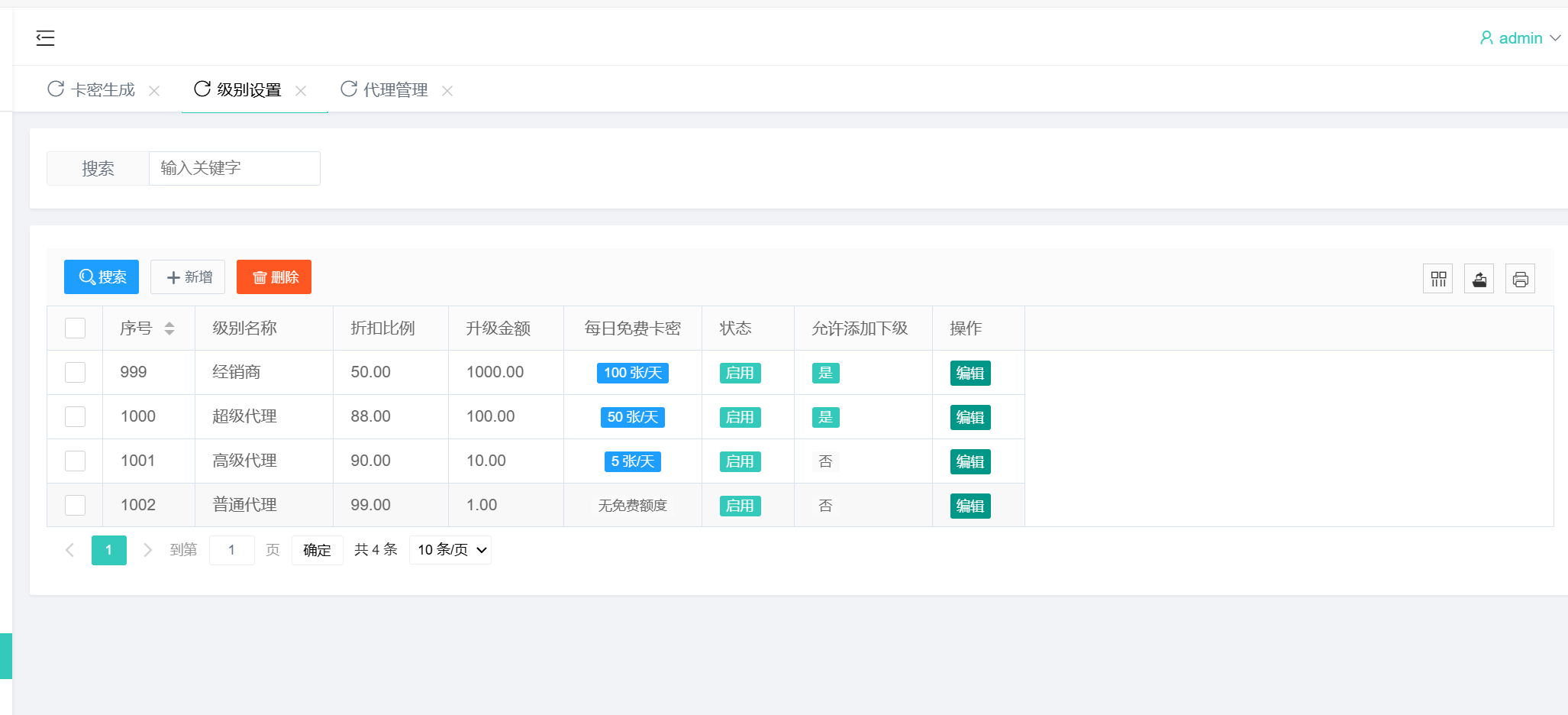1568x715 pixels.
Task: Close the 级别设置 tab
Action: (x=301, y=91)
